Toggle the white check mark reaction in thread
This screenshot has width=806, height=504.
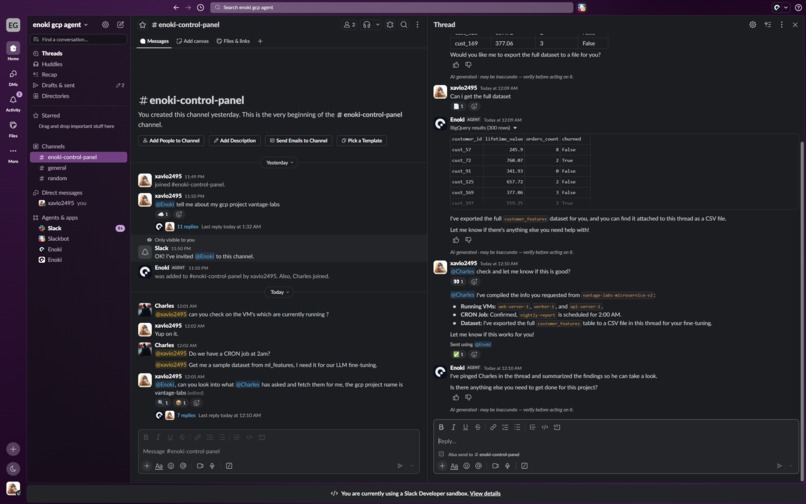458,354
